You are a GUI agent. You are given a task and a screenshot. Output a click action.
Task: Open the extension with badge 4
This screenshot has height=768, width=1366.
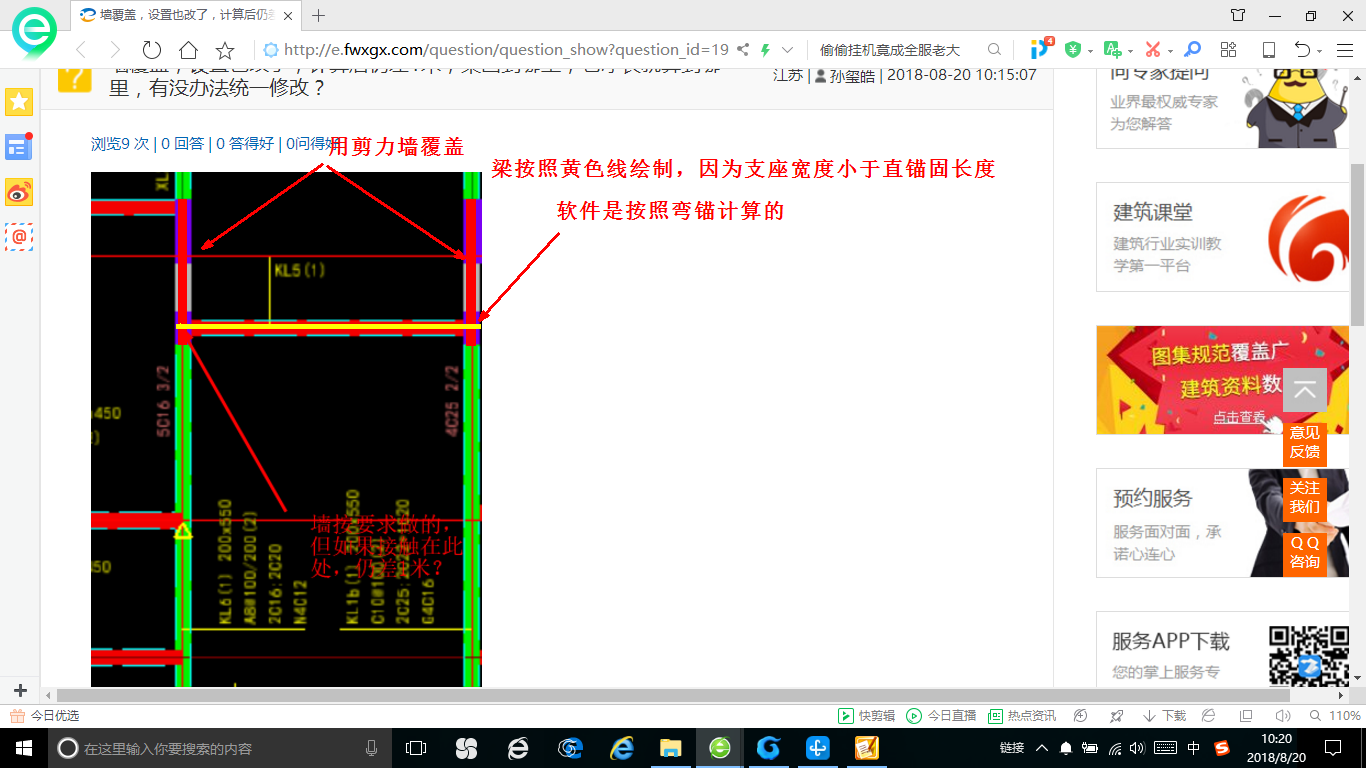tap(1041, 49)
